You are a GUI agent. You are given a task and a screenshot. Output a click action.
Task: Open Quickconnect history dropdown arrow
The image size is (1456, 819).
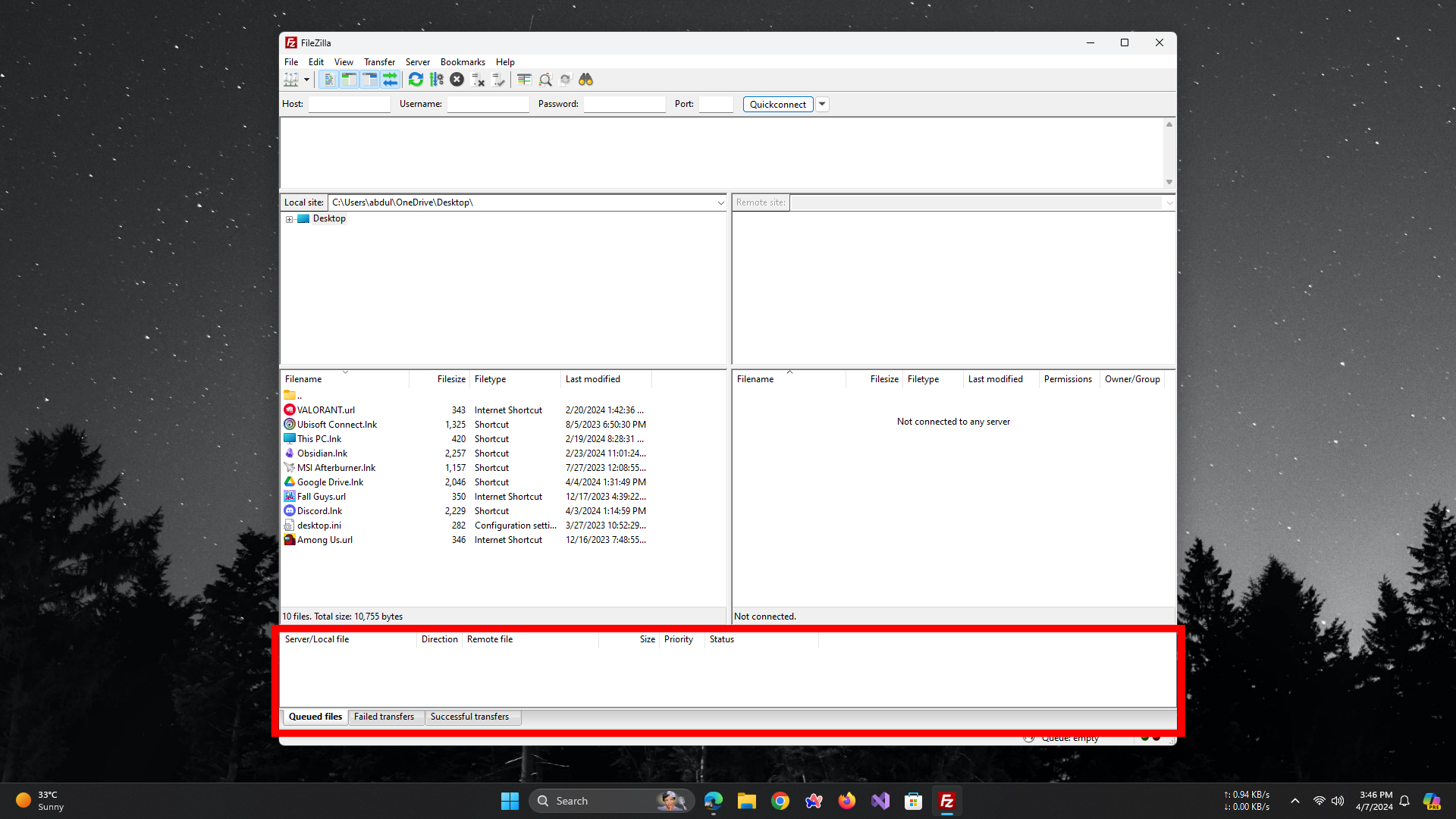(822, 104)
